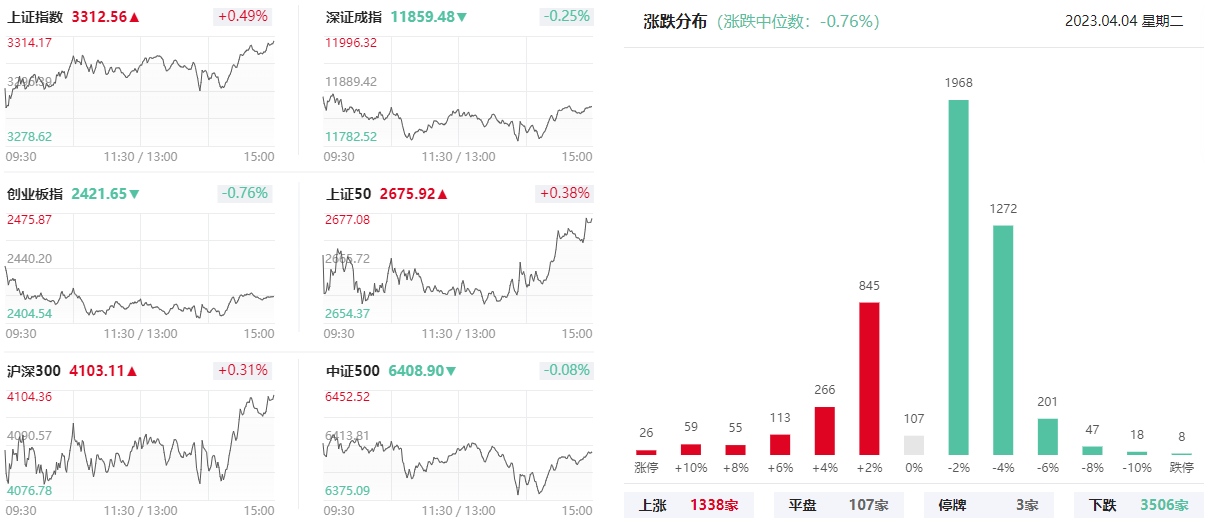Image resolution: width=1205 pixels, height=518 pixels.
Task: Click the 深证成指 green down arrow
Action: (x=462, y=17)
